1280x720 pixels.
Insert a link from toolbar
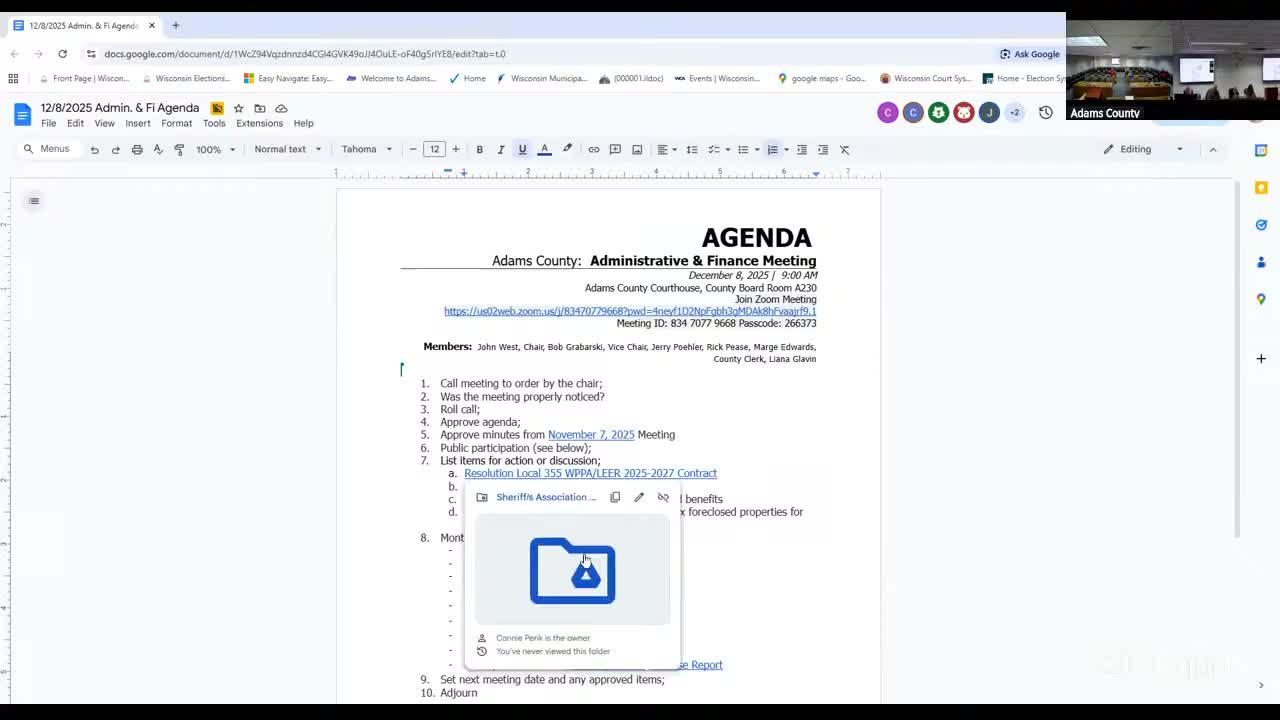tap(594, 150)
